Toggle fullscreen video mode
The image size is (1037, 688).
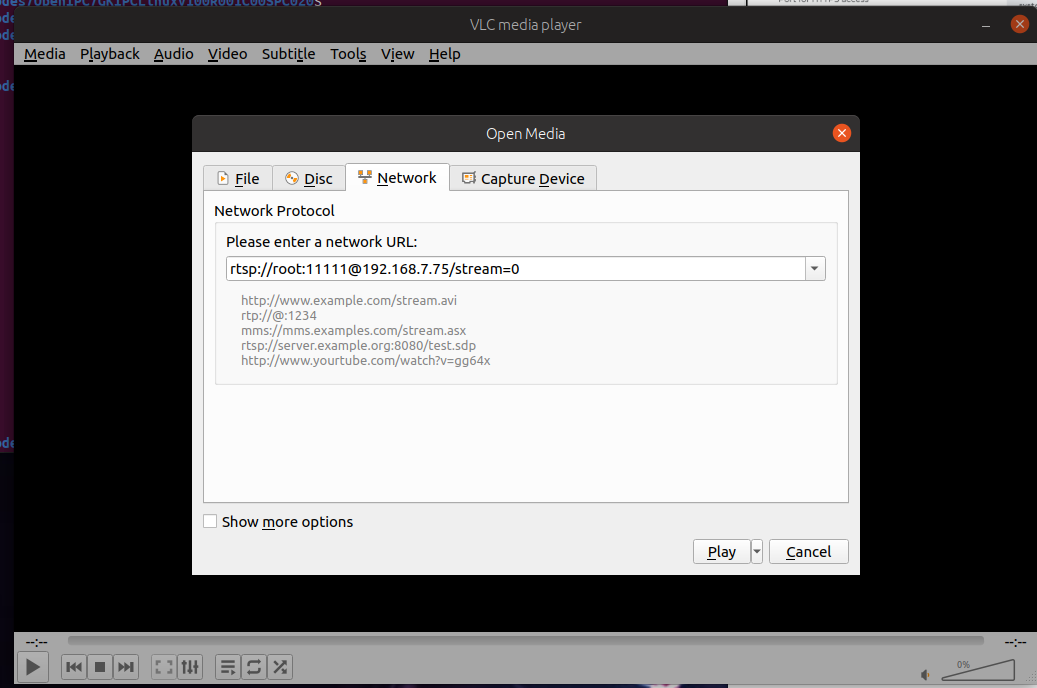(163, 667)
